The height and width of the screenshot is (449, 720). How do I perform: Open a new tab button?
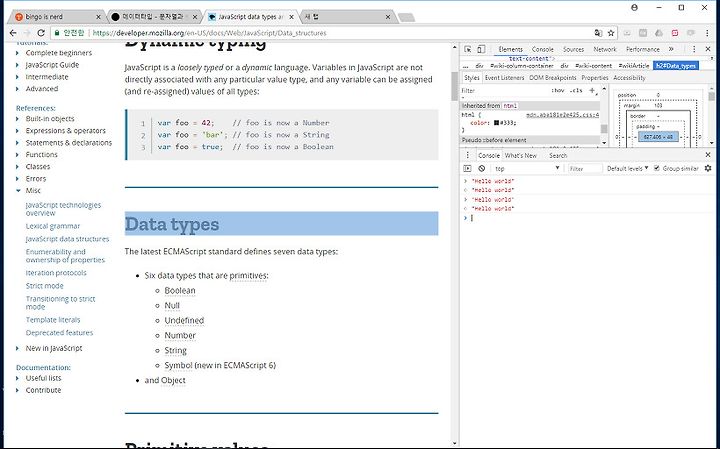point(406,17)
